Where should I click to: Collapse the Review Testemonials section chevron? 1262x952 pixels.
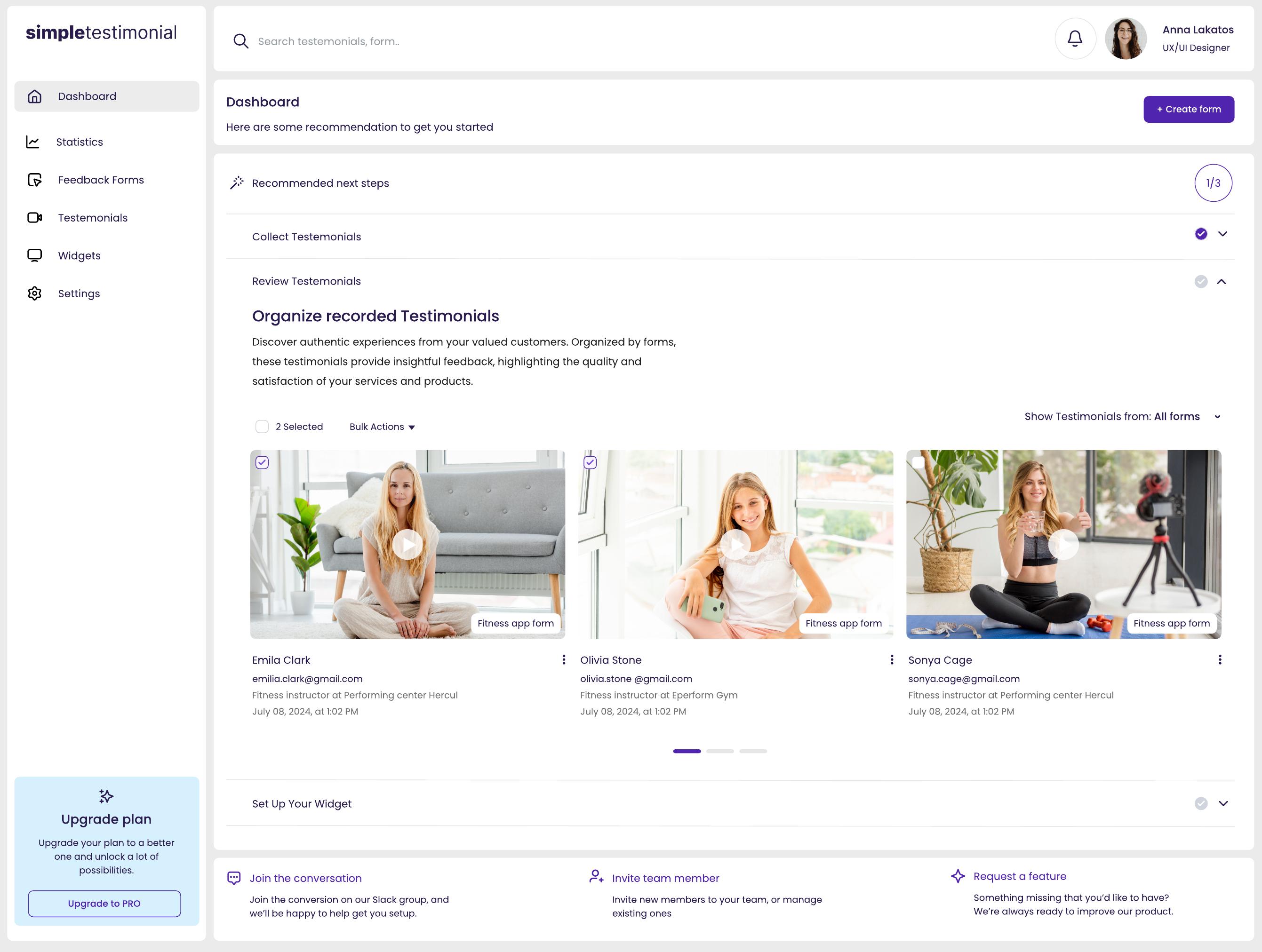point(1222,282)
